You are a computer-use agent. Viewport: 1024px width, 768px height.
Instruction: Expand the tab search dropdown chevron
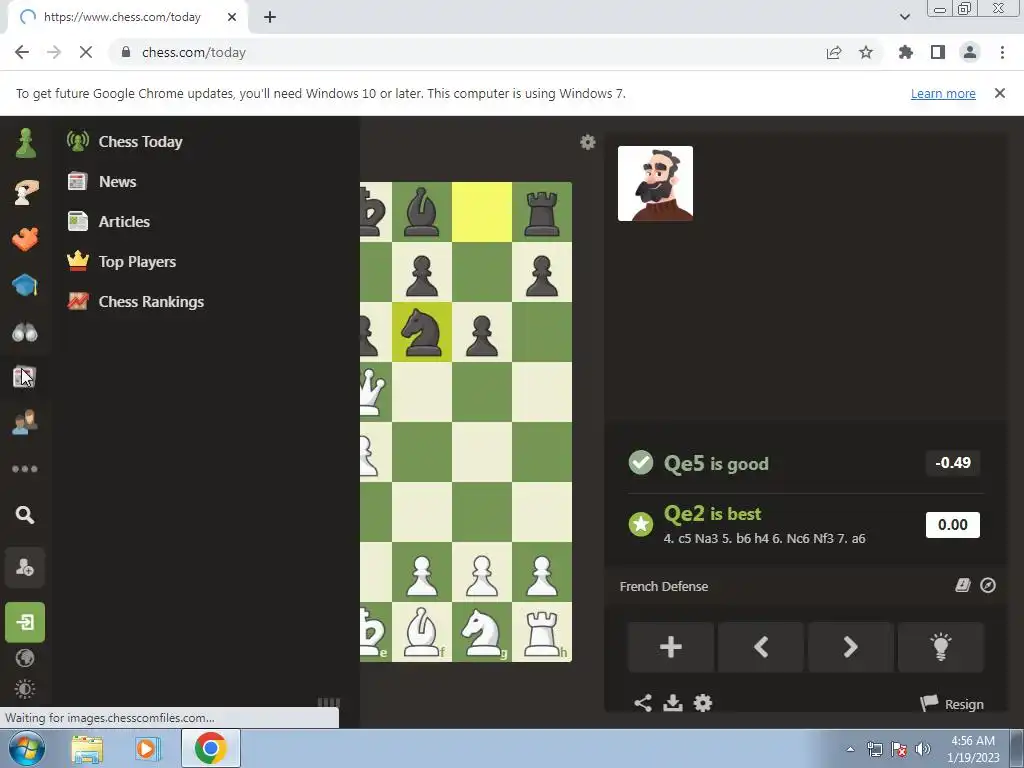click(904, 17)
